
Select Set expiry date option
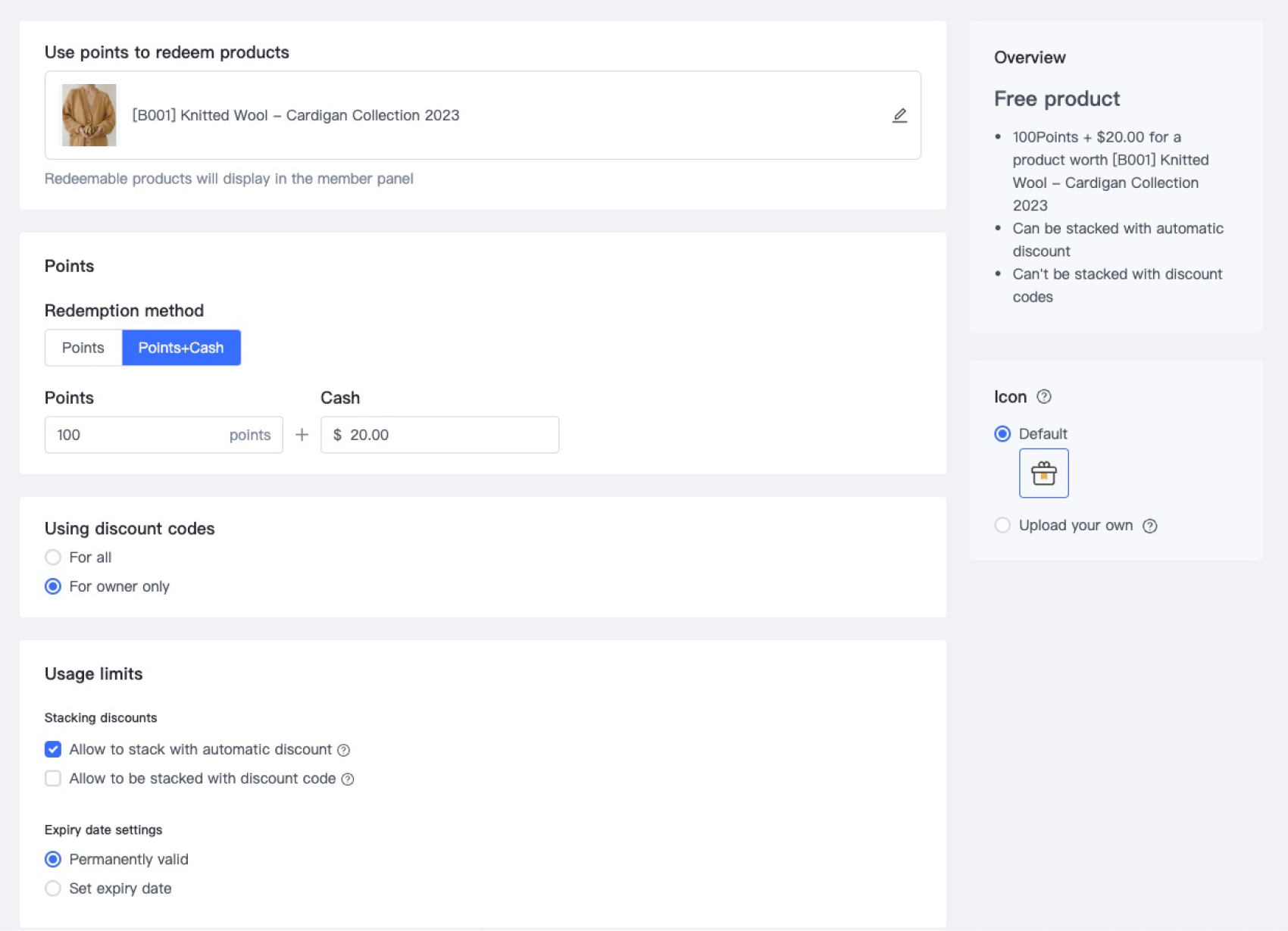pyautogui.click(x=53, y=889)
